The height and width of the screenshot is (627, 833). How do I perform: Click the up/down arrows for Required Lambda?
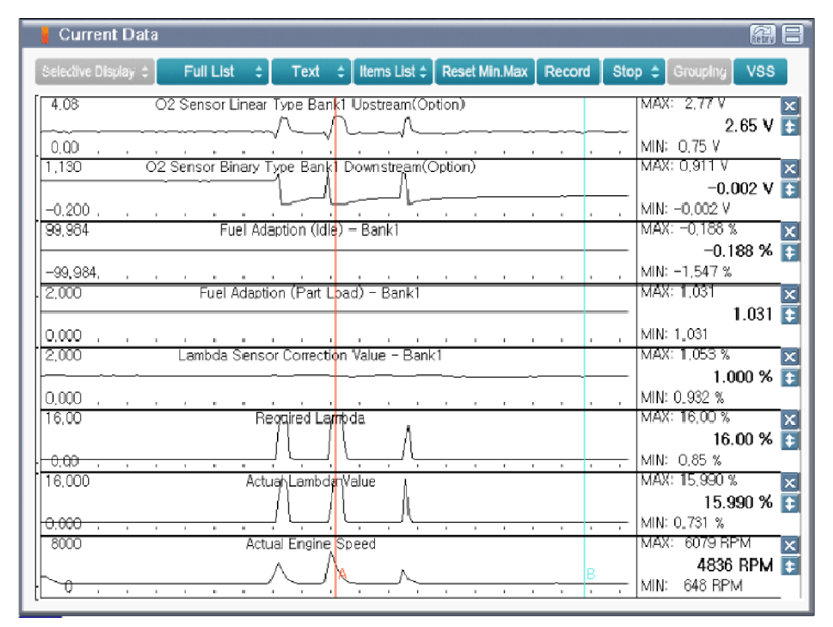[x=790, y=440]
